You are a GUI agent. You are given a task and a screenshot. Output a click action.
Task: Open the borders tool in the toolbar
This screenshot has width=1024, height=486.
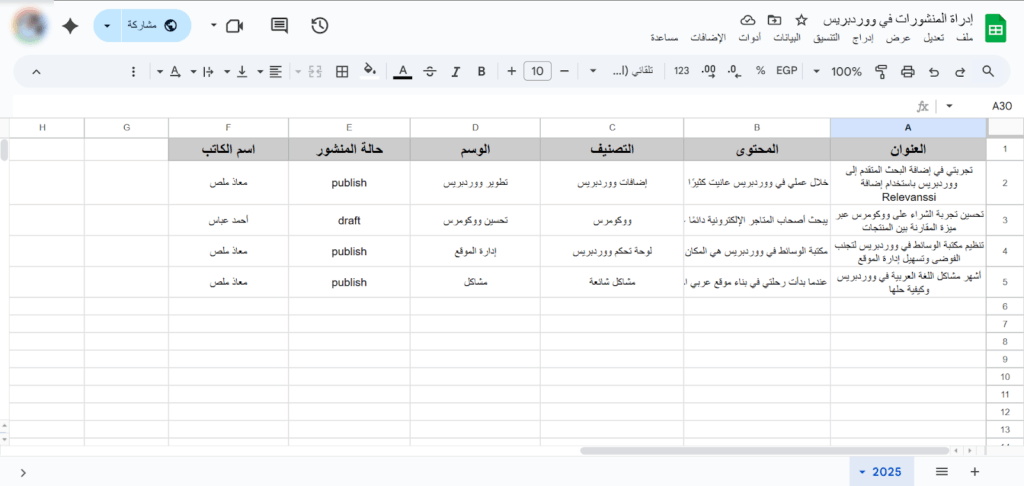coord(342,71)
